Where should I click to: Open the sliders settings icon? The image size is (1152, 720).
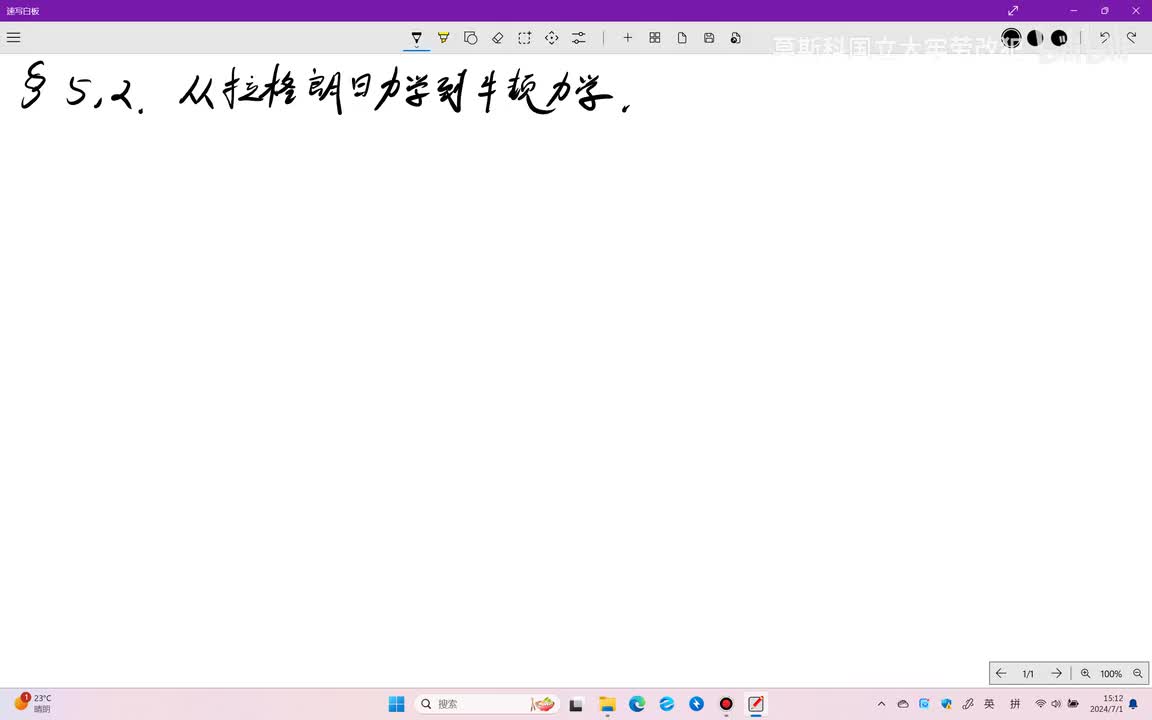pos(579,37)
